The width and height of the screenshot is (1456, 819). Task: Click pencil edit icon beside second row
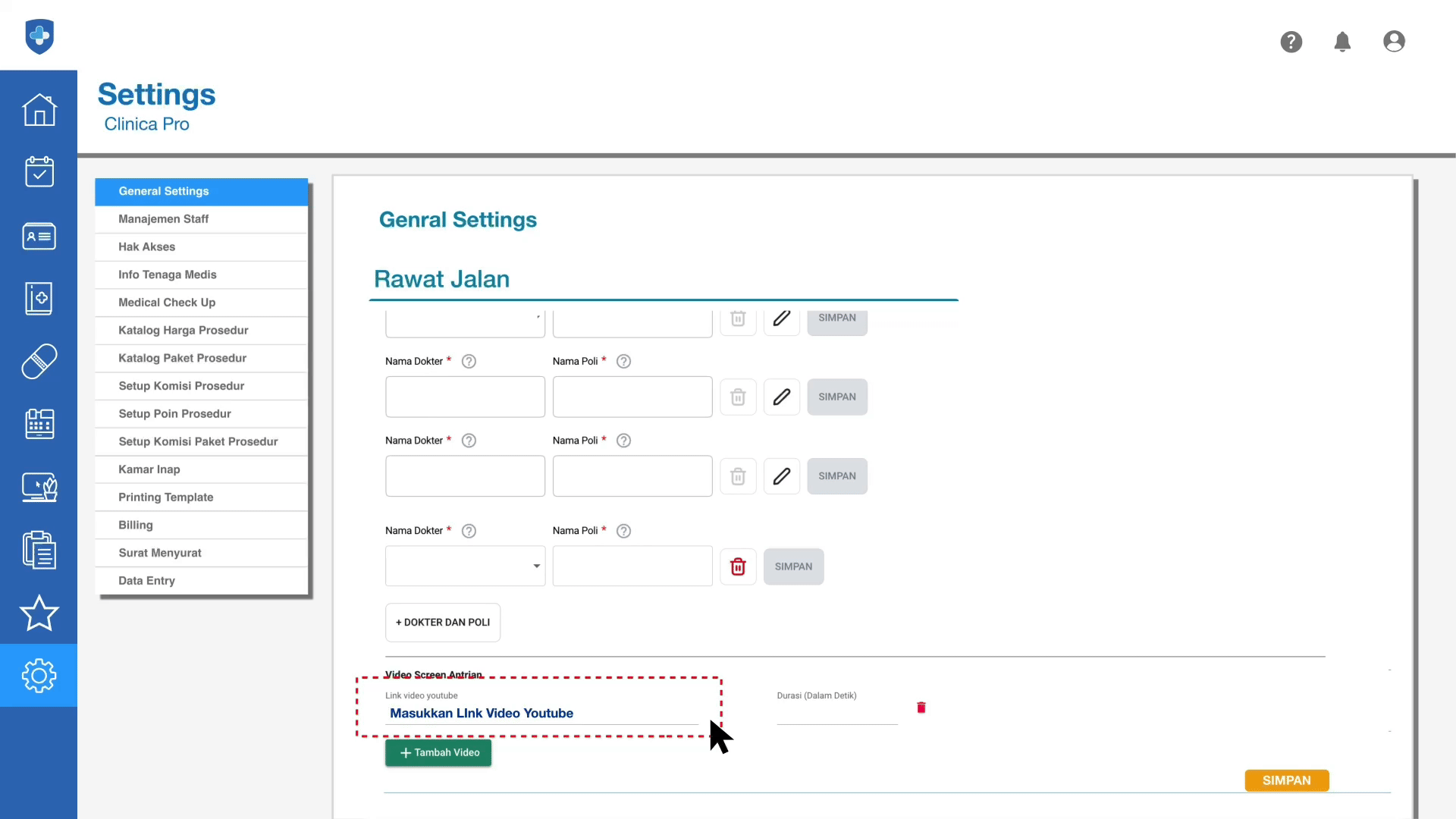(782, 397)
